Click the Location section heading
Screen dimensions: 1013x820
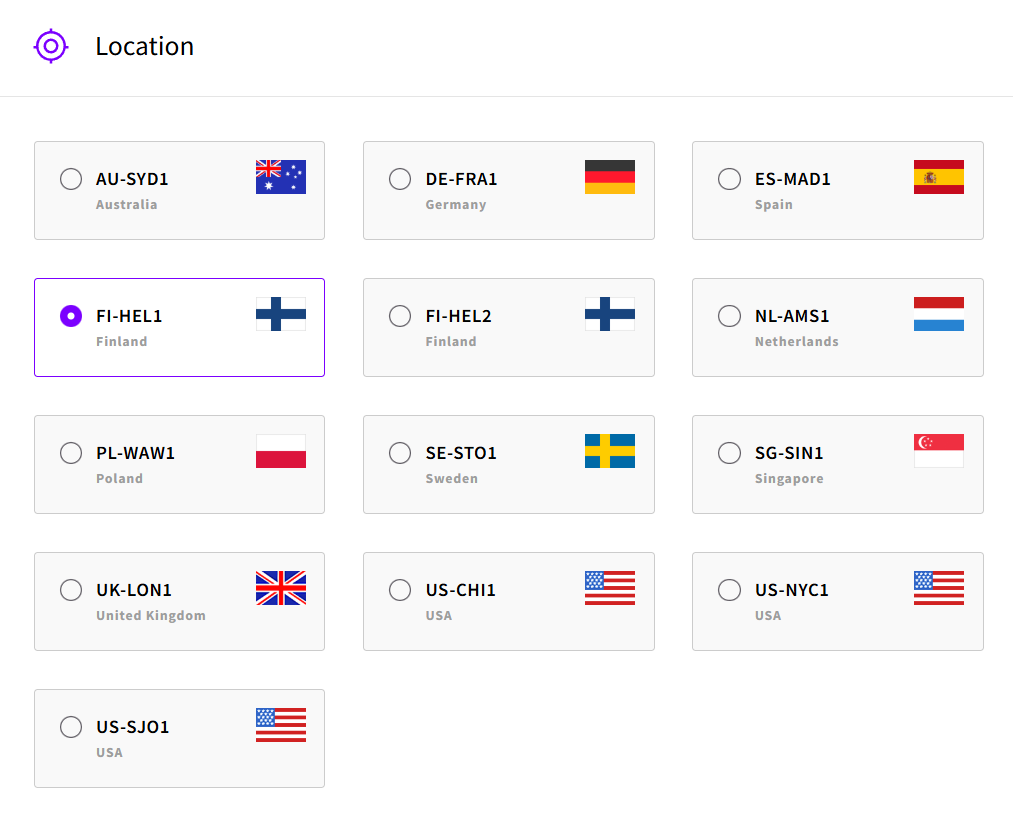pyautogui.click(x=144, y=46)
